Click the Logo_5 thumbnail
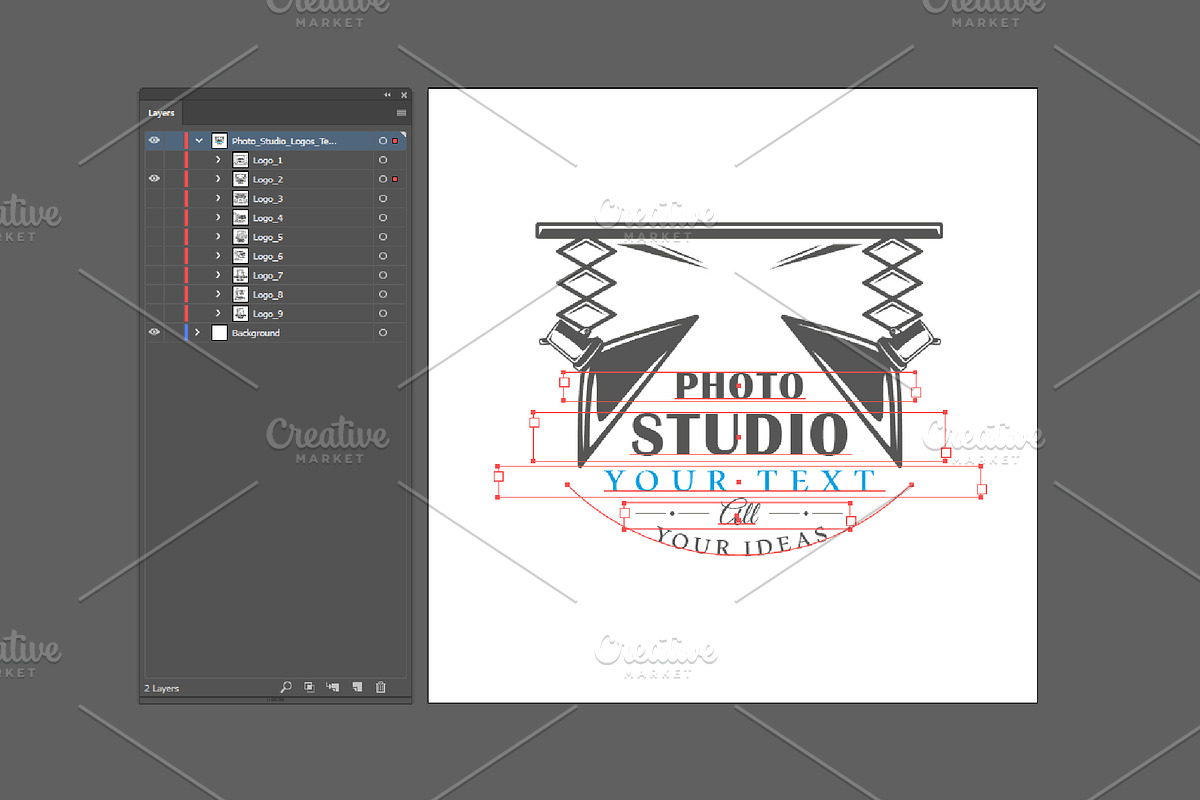 point(240,237)
